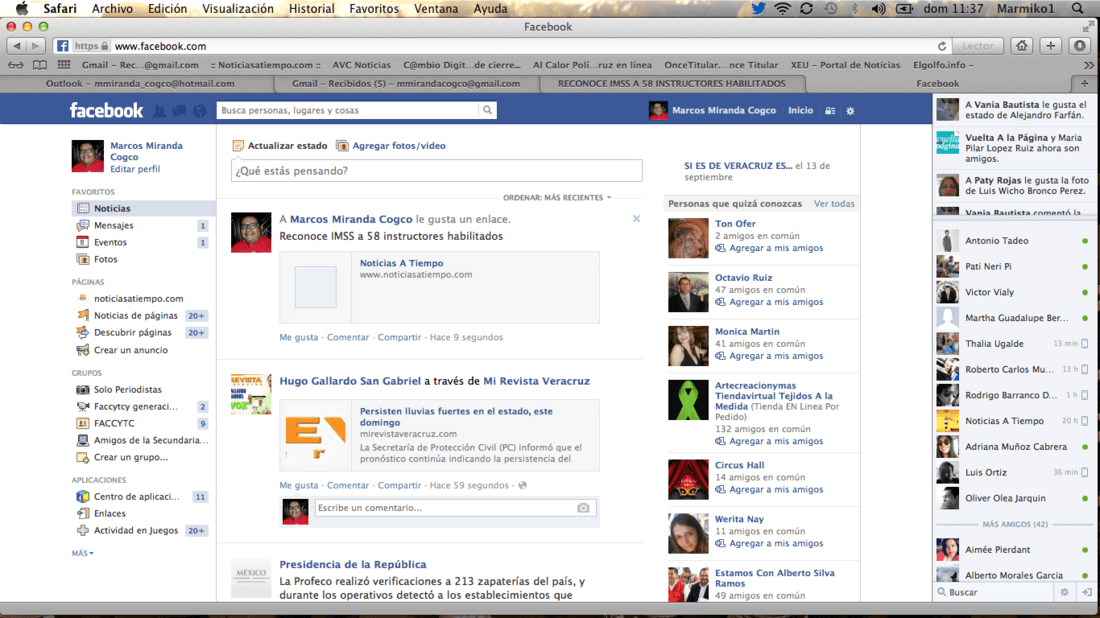The width and height of the screenshot is (1100, 618).
Task: Open Persisten lluvias fuertes article link
Action: [456, 417]
